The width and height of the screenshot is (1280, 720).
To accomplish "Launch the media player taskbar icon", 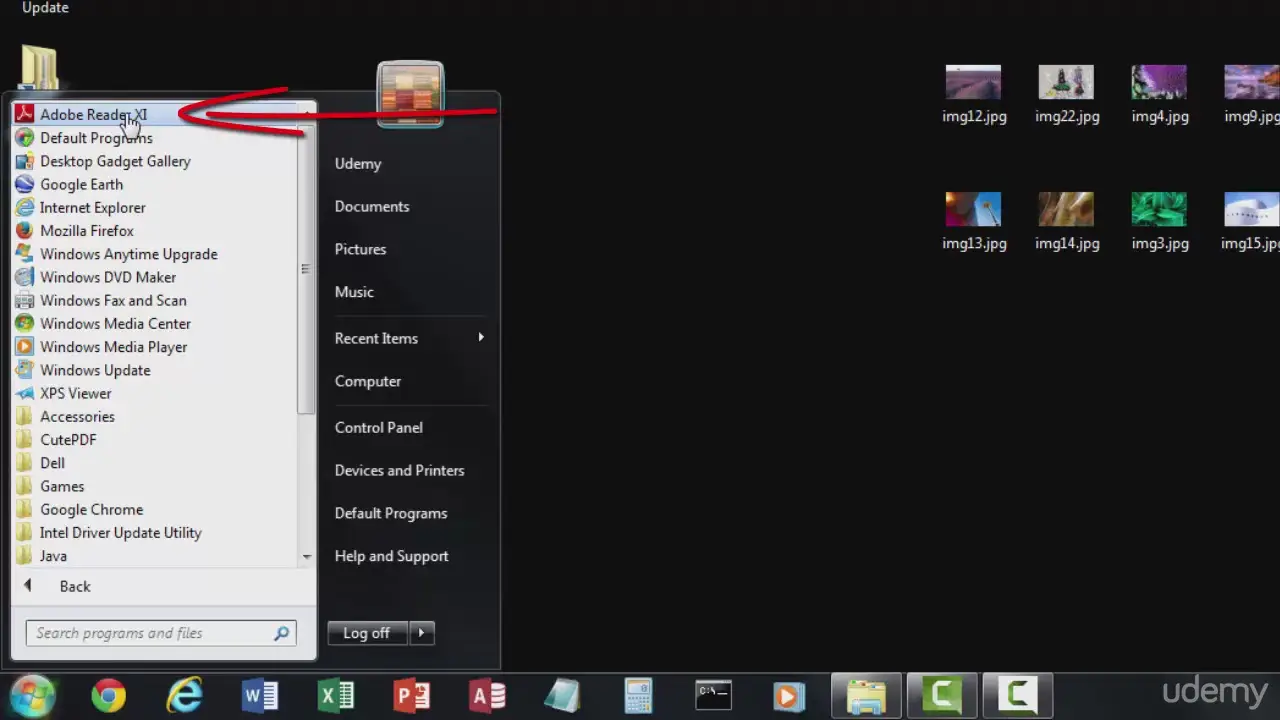I will coord(789,695).
